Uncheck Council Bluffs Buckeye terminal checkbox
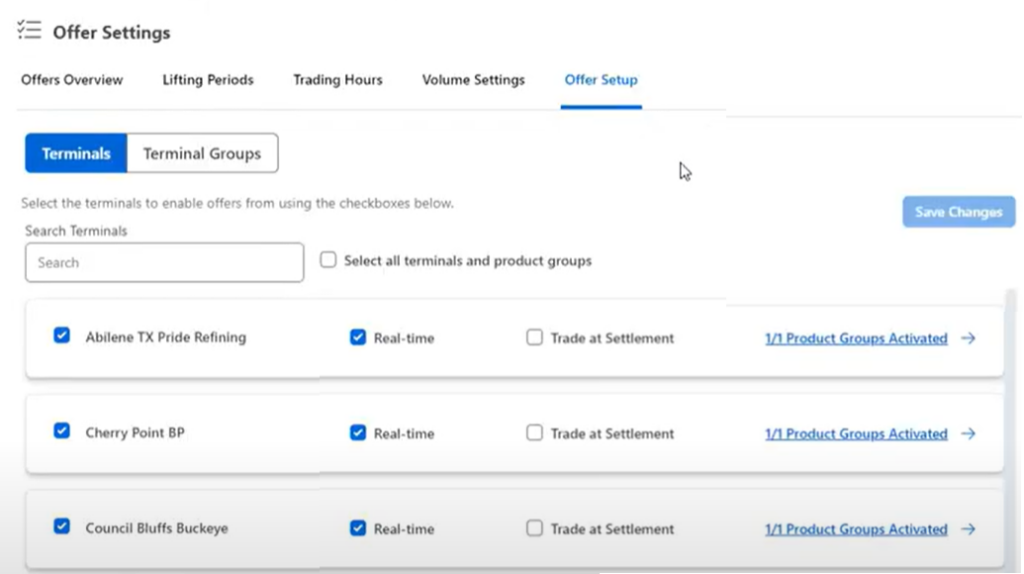Image resolution: width=1024 pixels, height=574 pixels. pos(62,526)
